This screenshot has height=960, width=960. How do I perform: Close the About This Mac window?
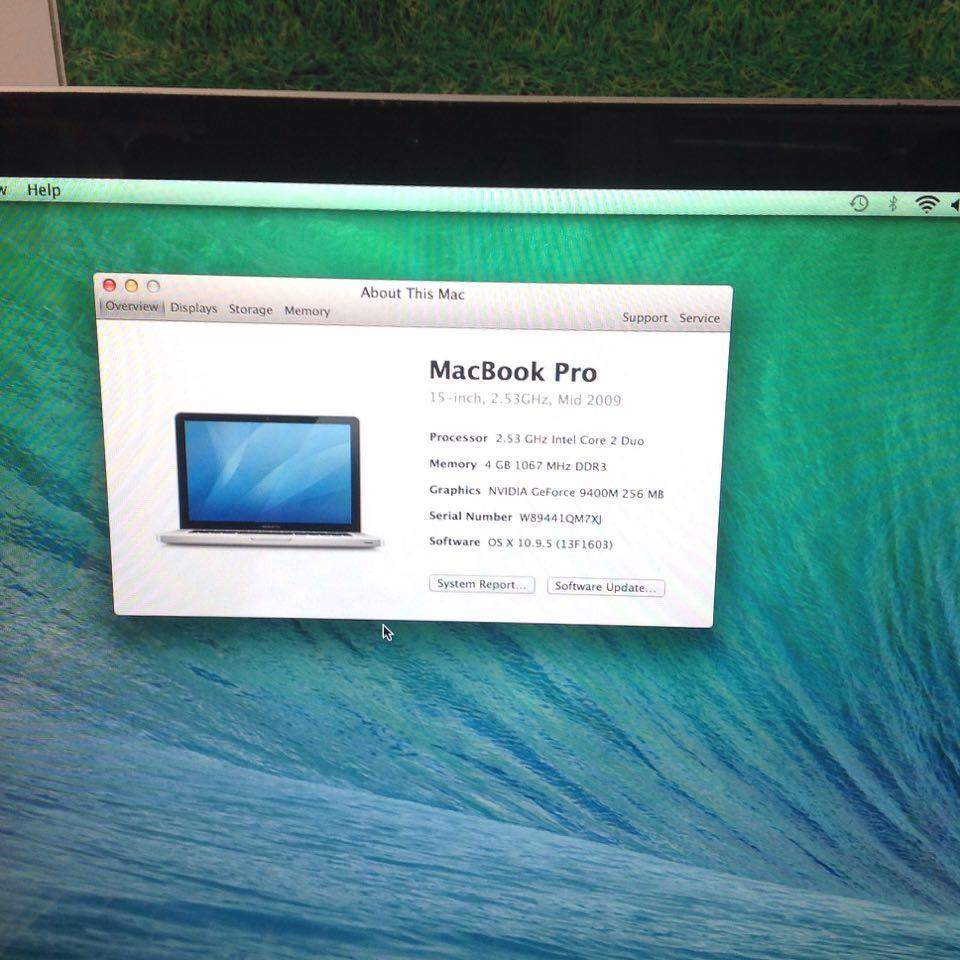tap(110, 285)
